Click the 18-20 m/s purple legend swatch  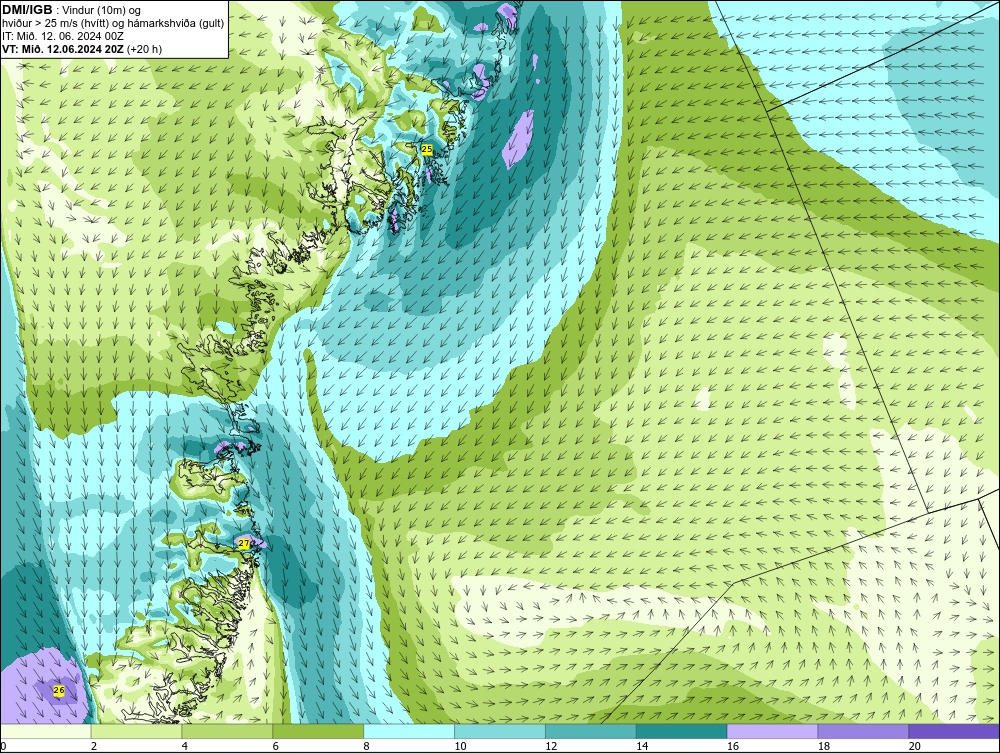pos(864,731)
